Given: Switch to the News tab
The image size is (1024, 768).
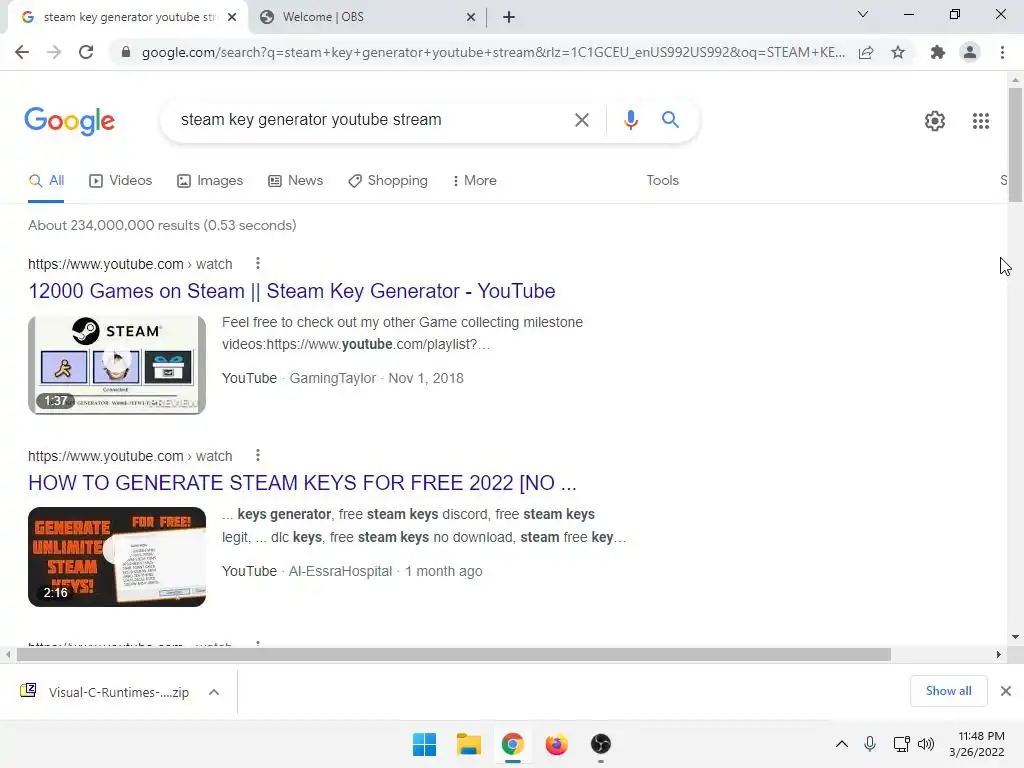Looking at the screenshot, I should click(x=296, y=181).
